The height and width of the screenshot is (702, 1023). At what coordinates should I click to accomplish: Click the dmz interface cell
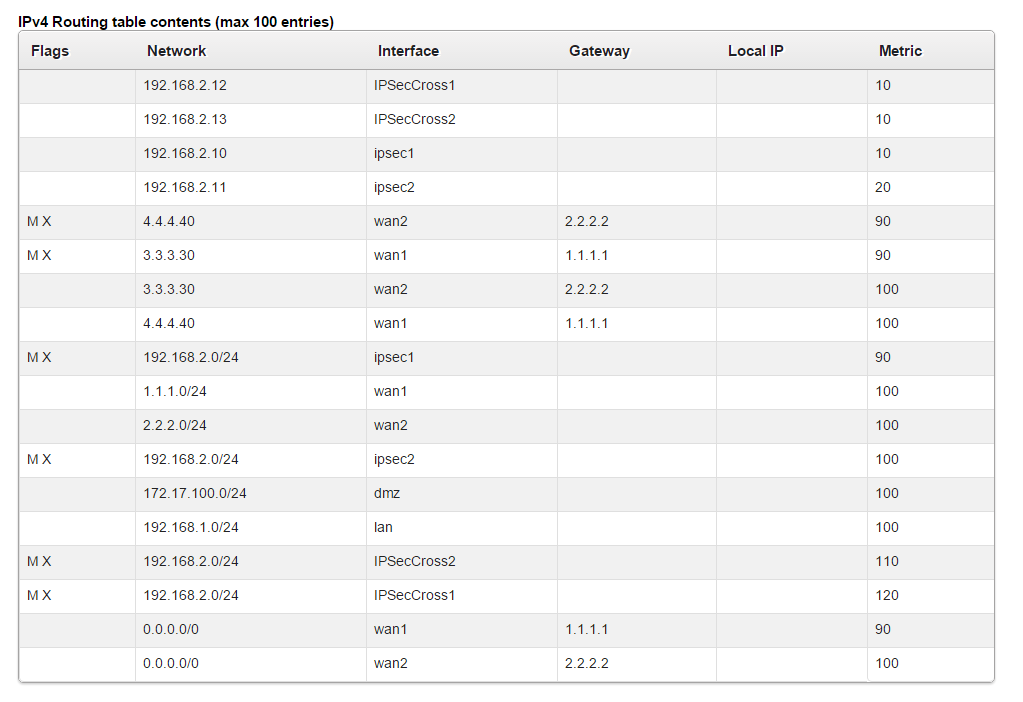tap(387, 494)
